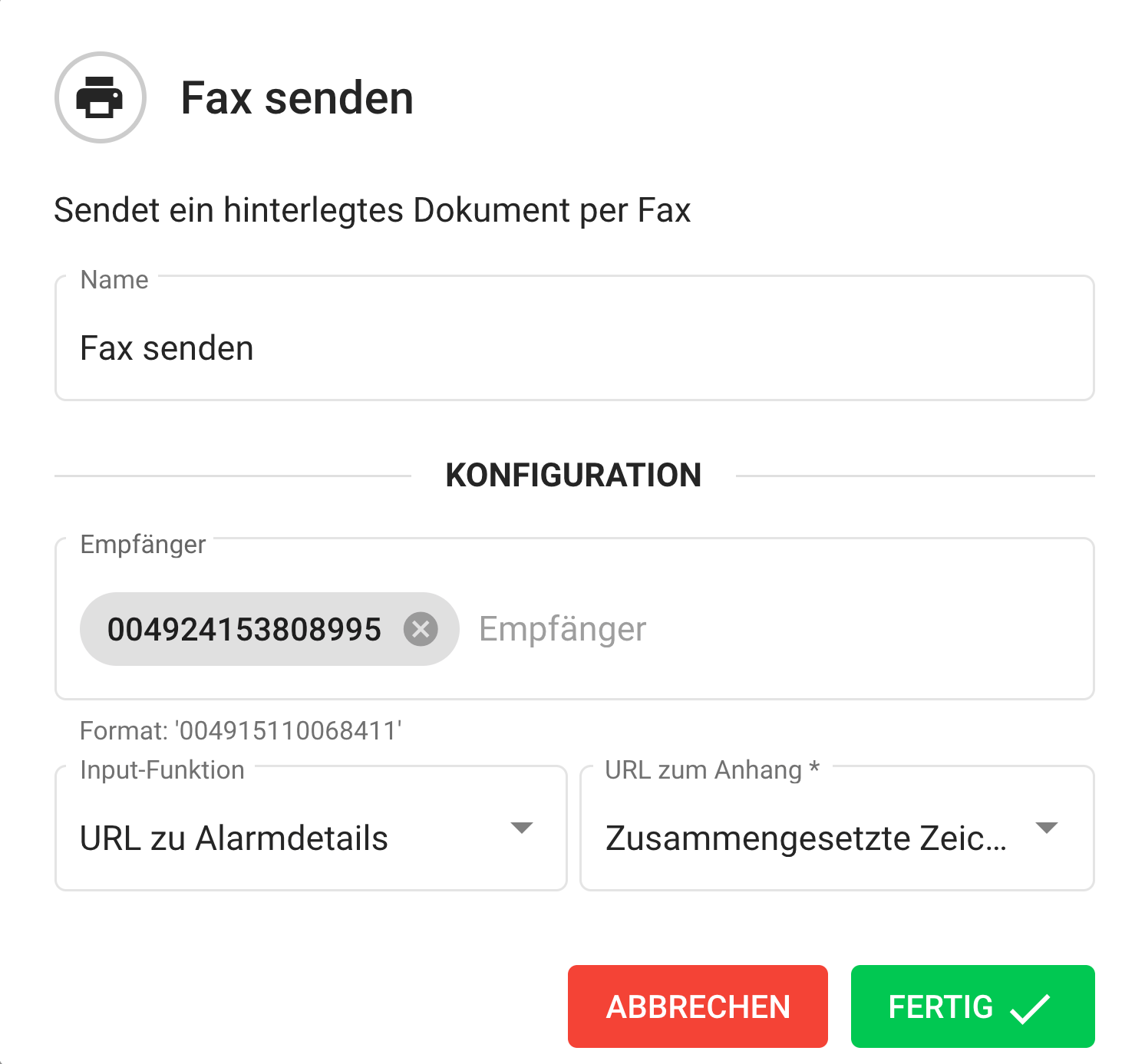
Task: Click the 'Fax senden' dialog title
Action: [x=297, y=98]
